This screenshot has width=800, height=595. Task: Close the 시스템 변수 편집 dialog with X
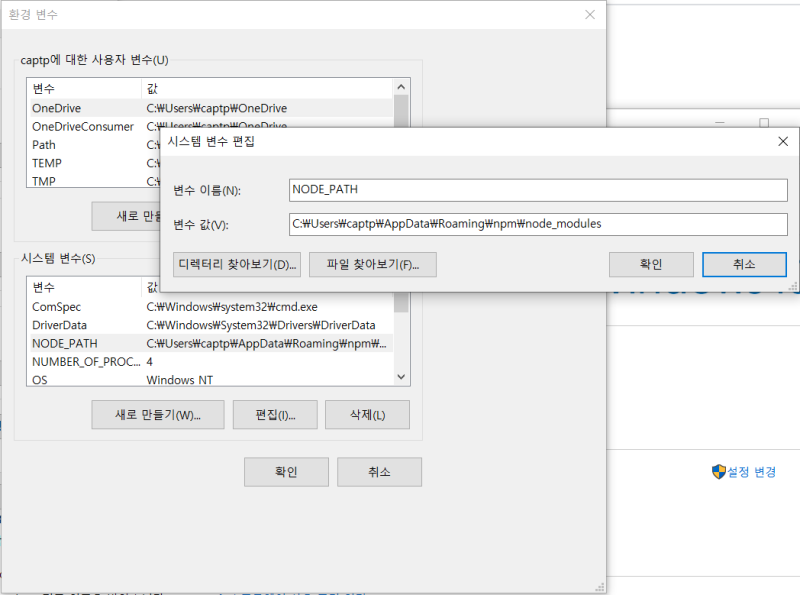(783, 141)
